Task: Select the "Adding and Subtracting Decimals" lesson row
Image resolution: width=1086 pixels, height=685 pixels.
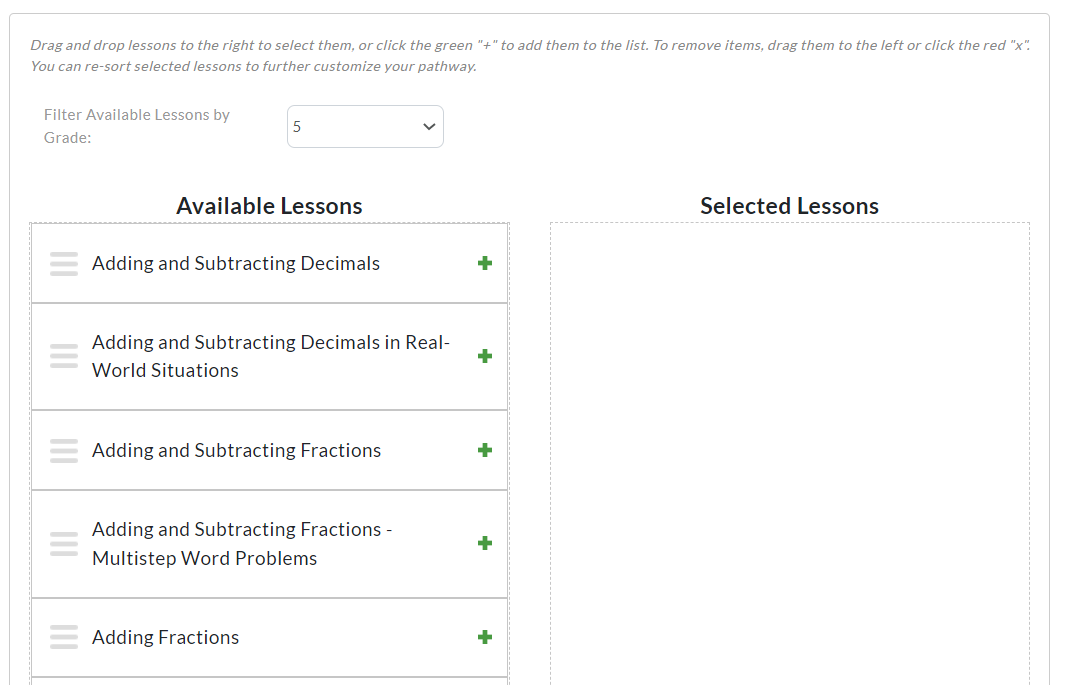Action: pos(236,263)
